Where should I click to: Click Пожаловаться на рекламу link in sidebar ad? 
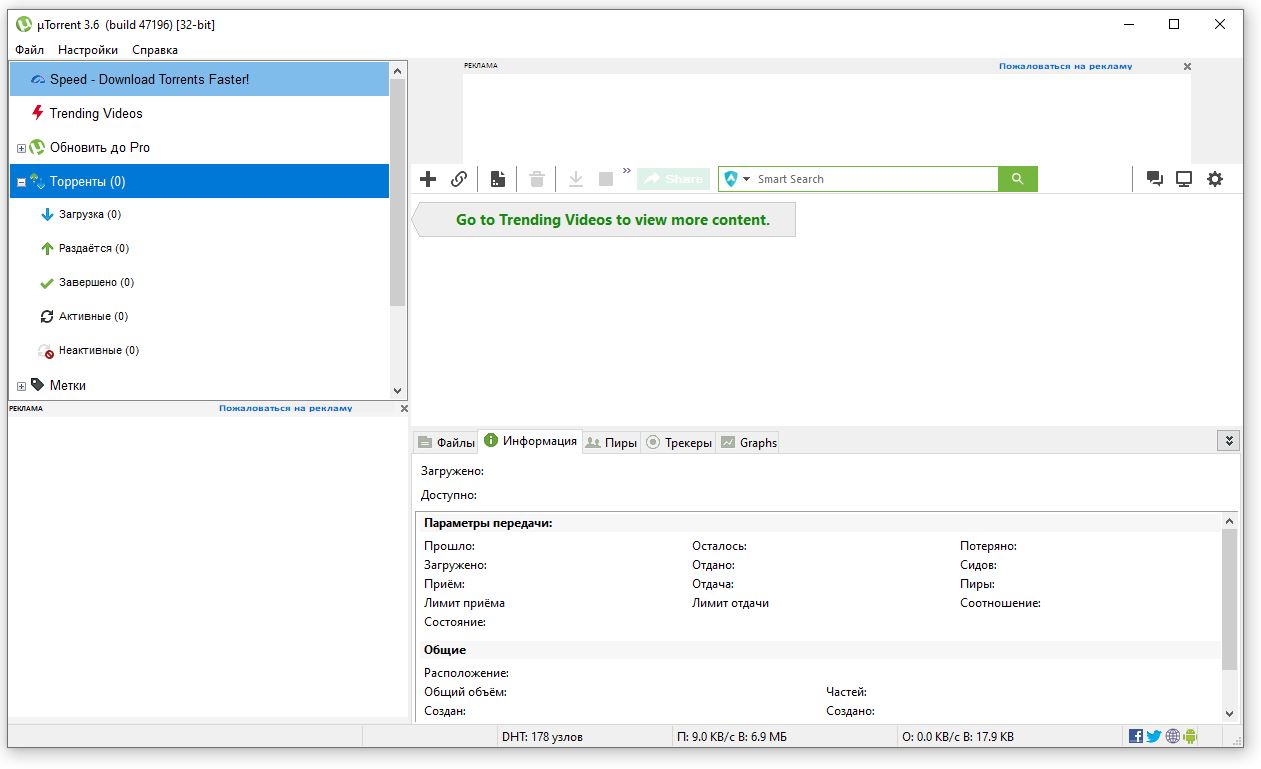coord(285,408)
